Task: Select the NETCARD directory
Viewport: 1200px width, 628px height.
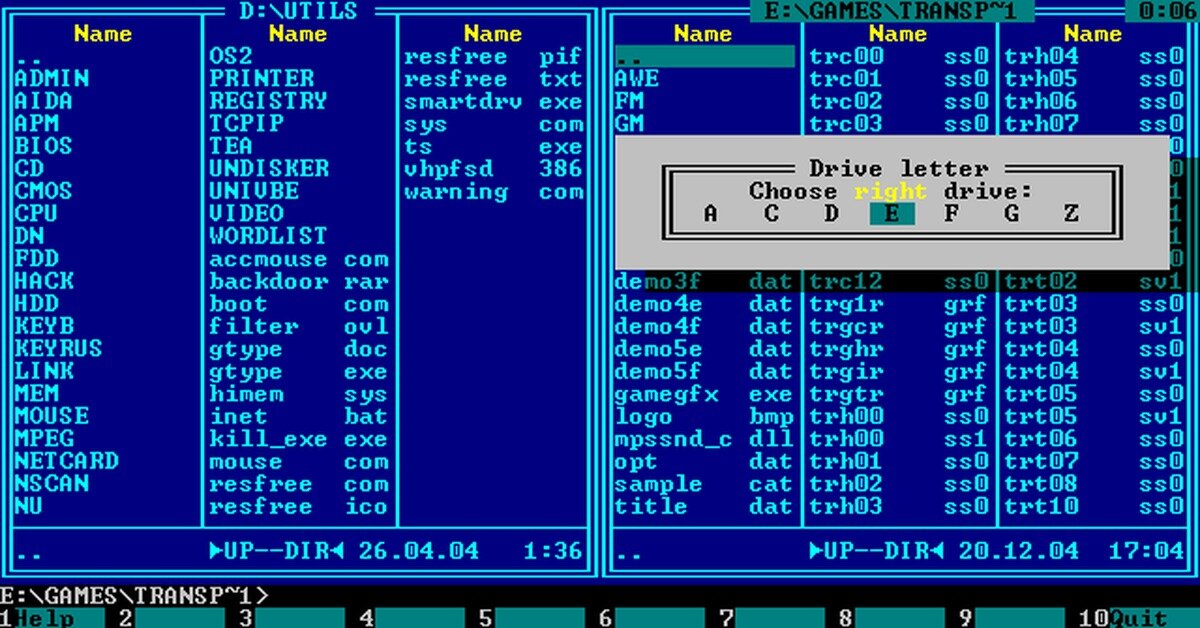Action: pos(105,461)
